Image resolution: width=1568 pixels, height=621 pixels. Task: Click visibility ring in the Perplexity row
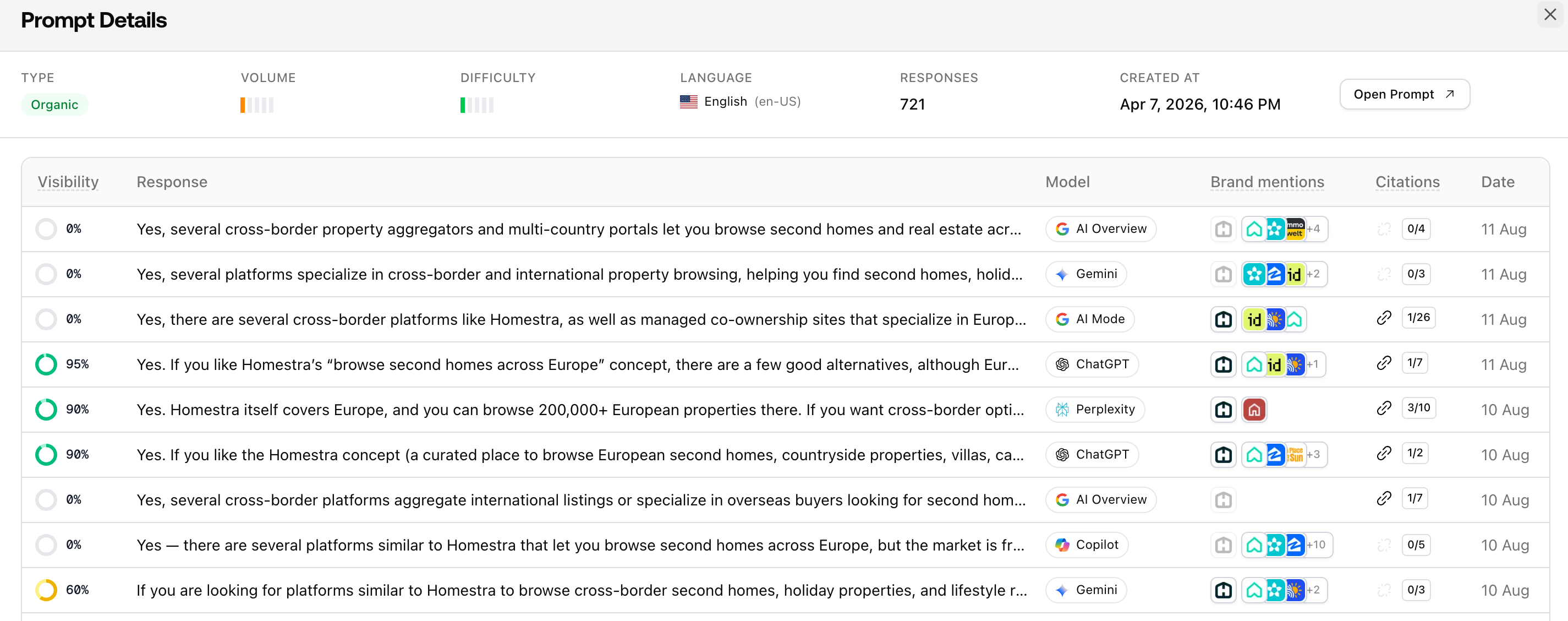tap(46, 409)
